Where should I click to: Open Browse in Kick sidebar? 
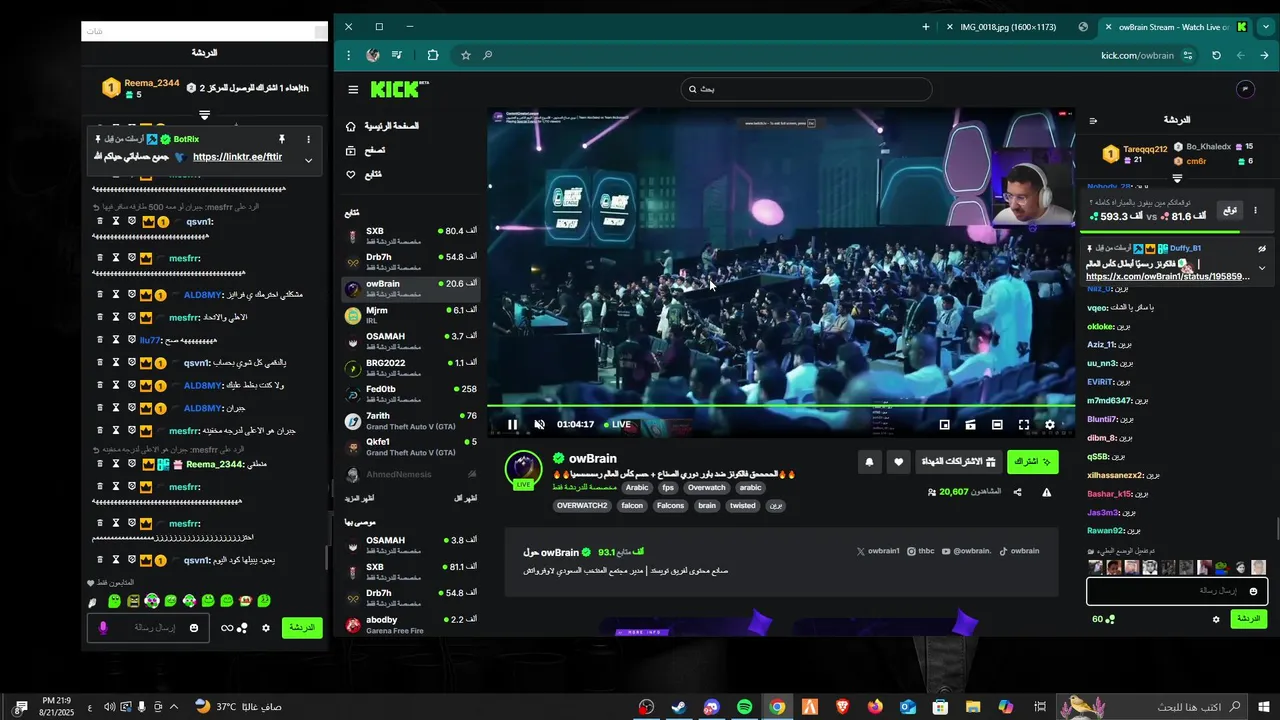[x=365, y=150]
